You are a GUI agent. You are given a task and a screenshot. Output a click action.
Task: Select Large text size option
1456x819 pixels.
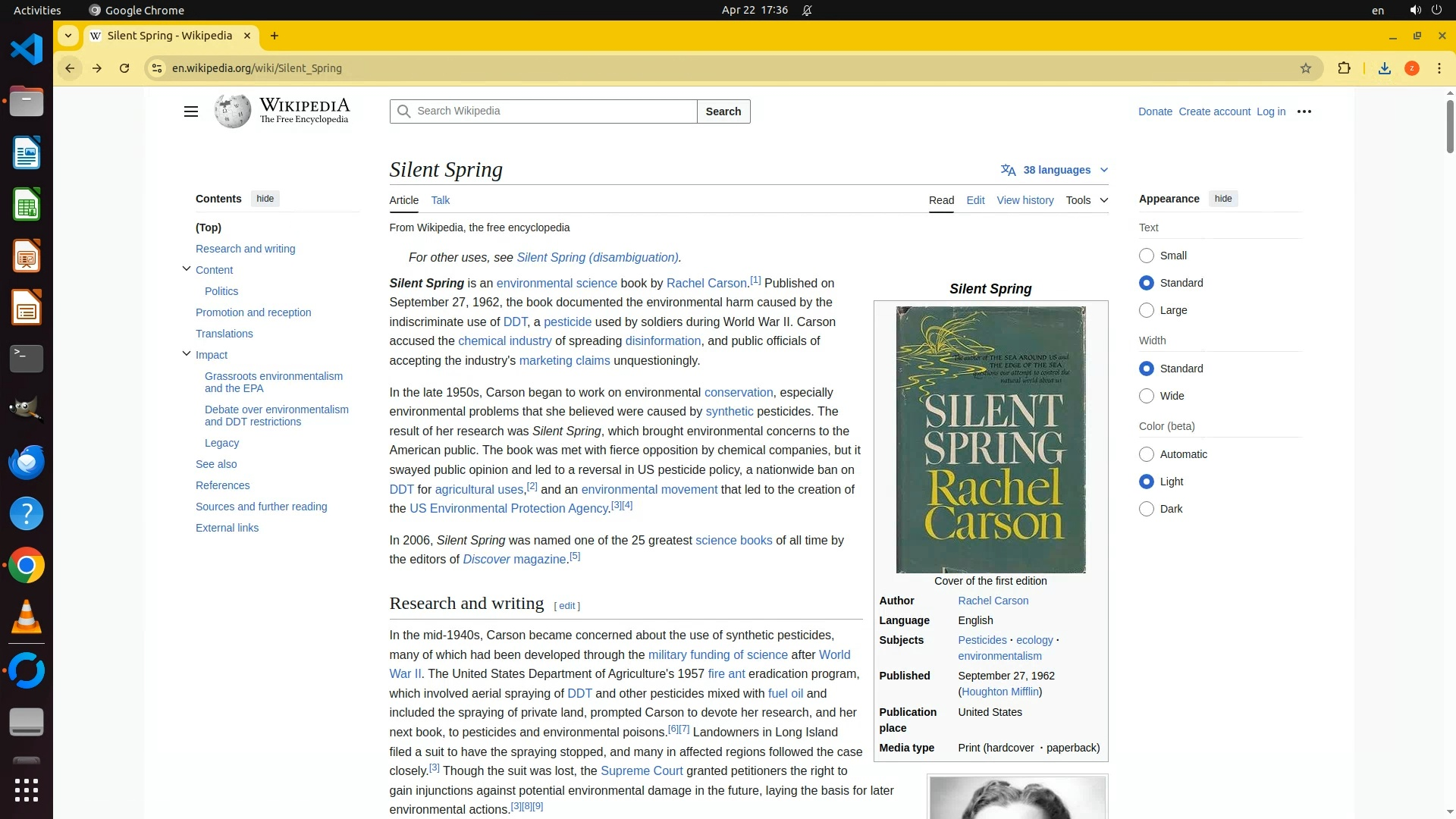click(1147, 310)
